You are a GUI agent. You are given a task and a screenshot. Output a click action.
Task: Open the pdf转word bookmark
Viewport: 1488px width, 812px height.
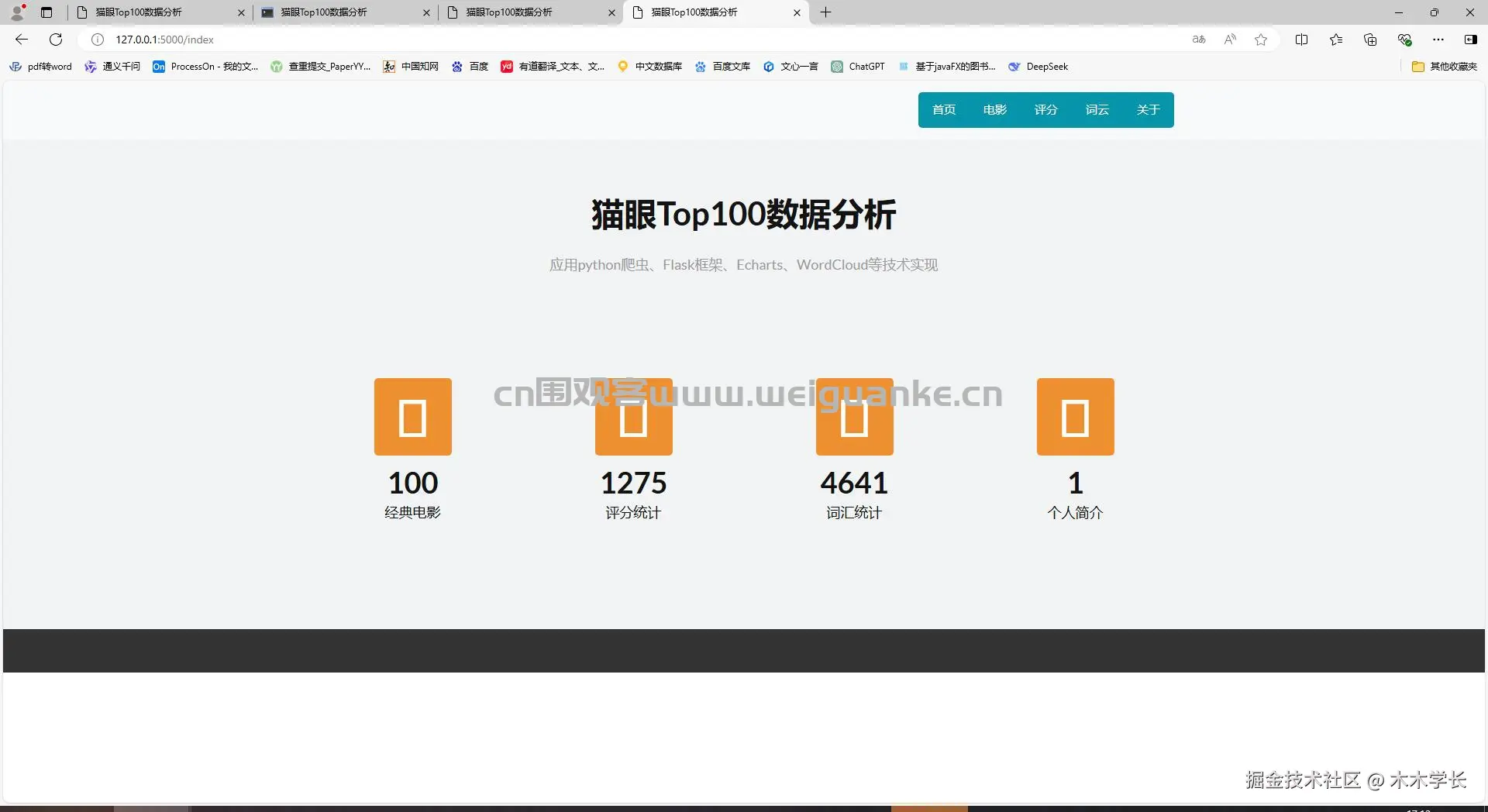(x=40, y=67)
